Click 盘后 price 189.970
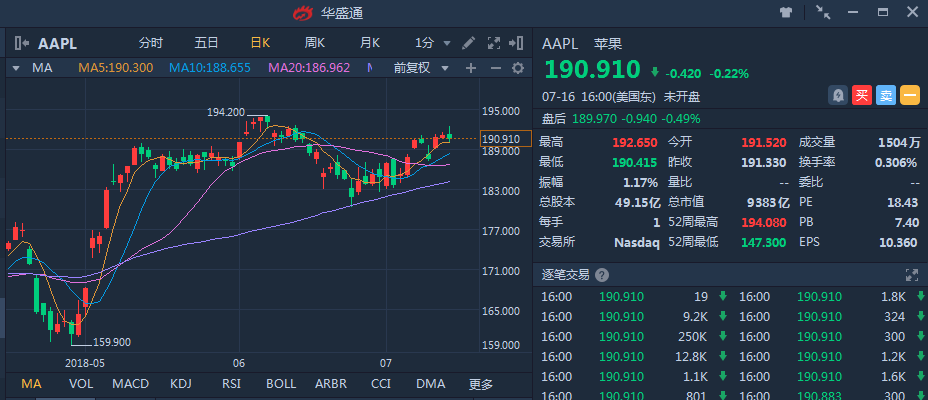928x400 pixels. [594, 119]
